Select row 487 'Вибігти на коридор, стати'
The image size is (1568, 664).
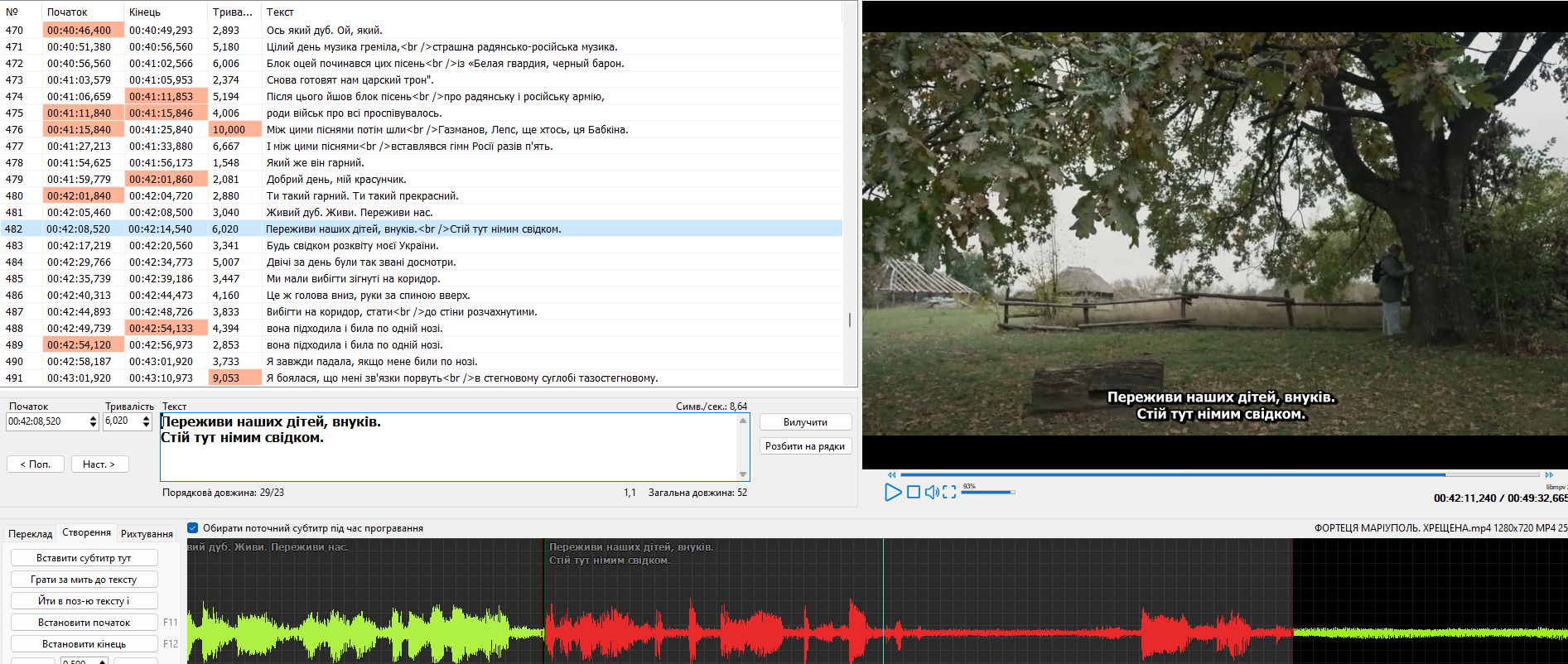422,311
